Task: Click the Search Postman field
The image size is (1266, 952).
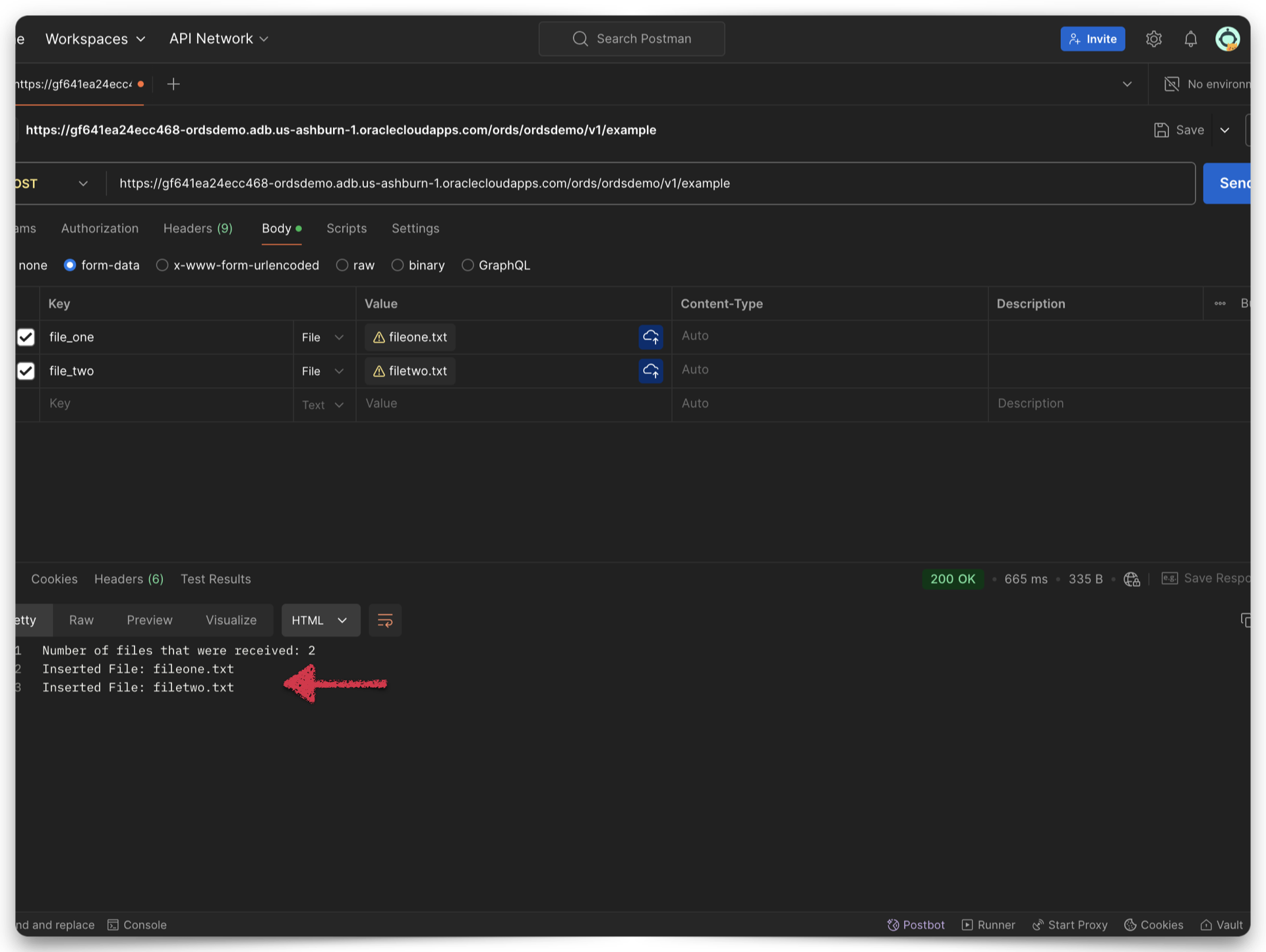Action: tap(632, 39)
